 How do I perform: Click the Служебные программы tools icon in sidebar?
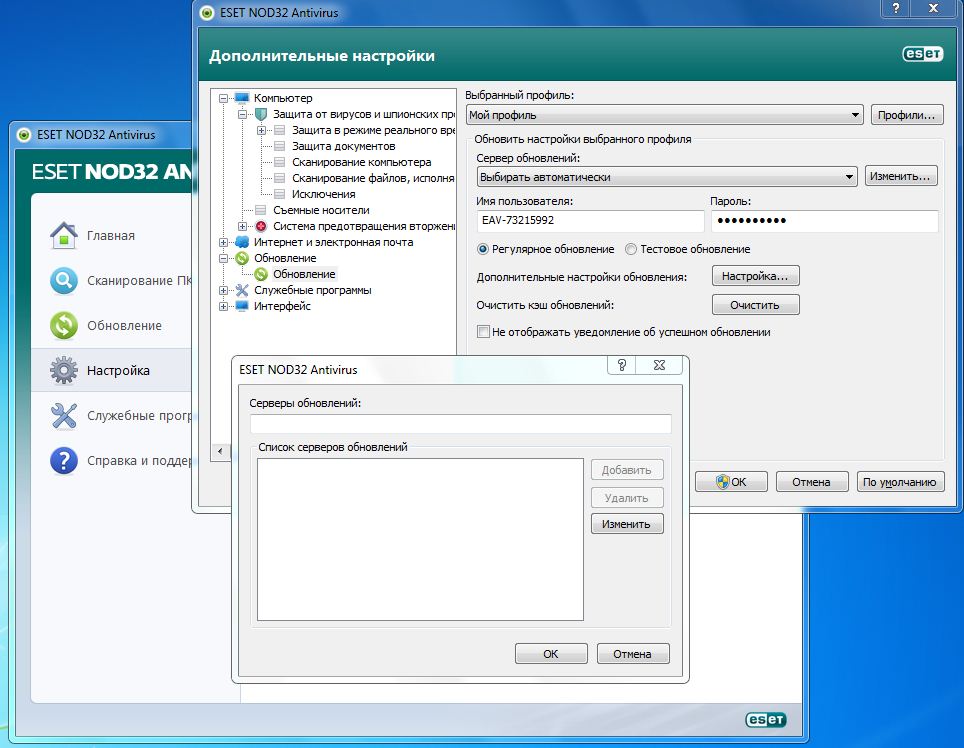coord(64,415)
